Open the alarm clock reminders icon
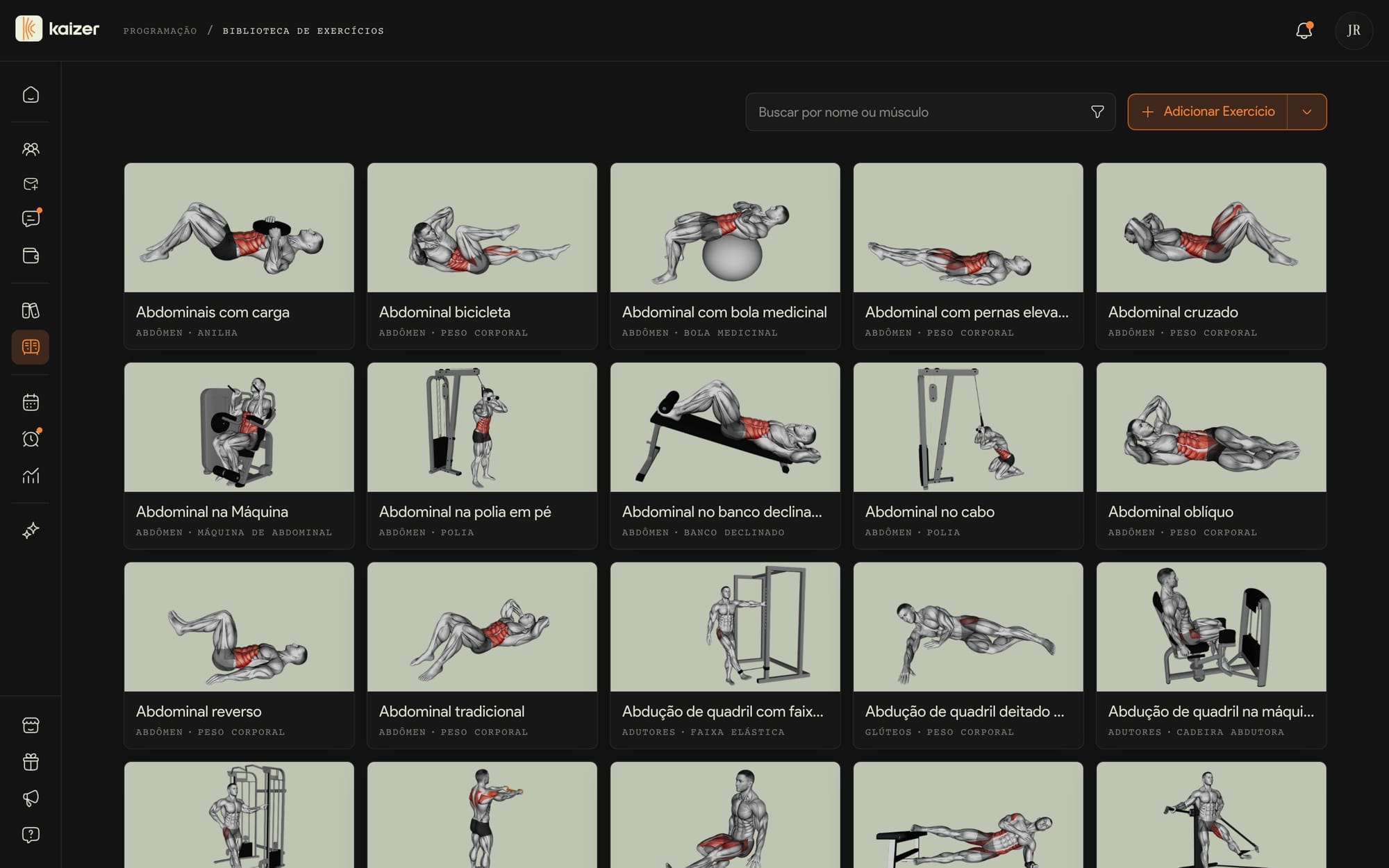Screen dimensions: 1389x868 pos(31,439)
